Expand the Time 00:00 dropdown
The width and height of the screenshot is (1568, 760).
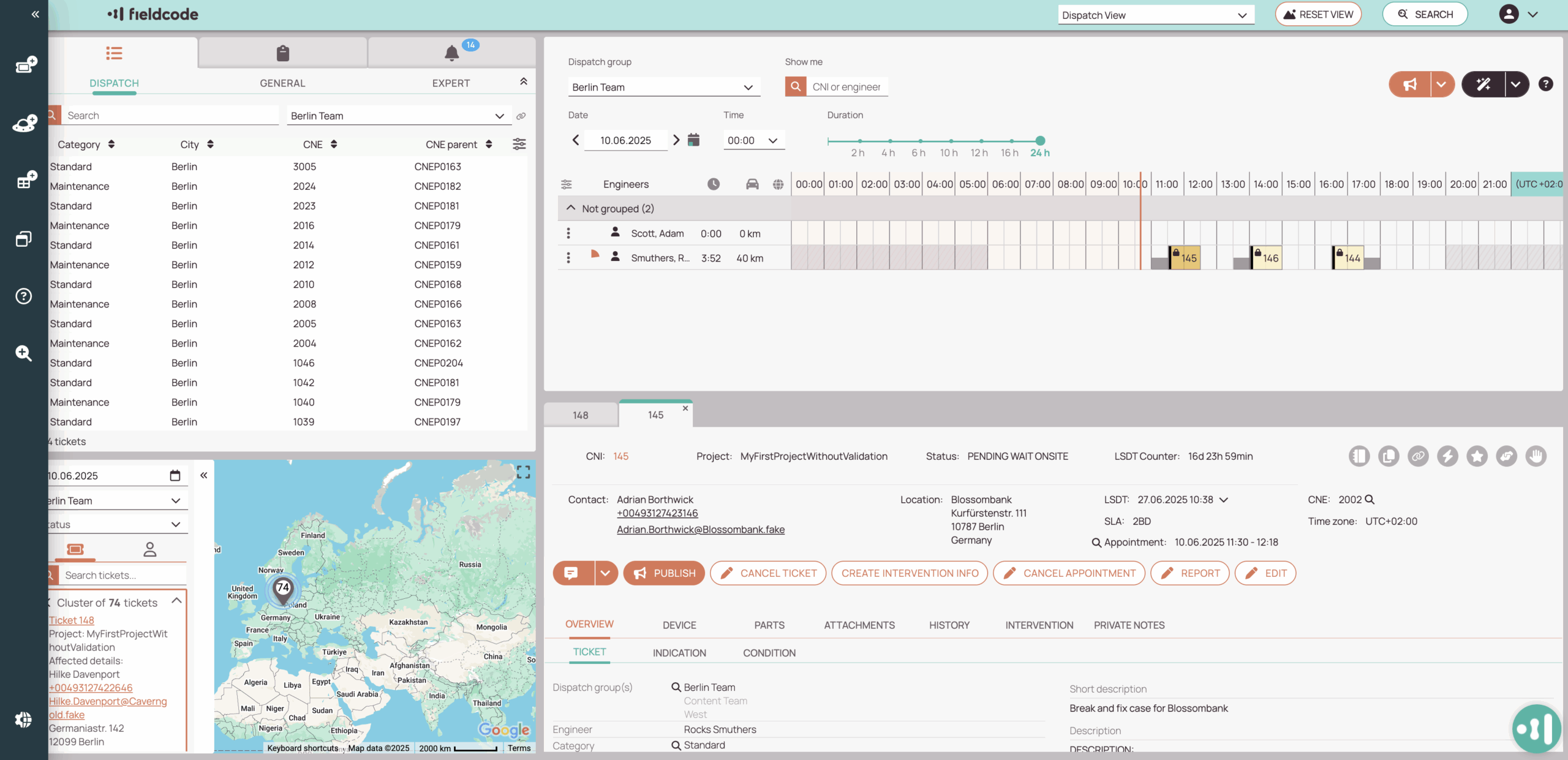click(x=753, y=140)
